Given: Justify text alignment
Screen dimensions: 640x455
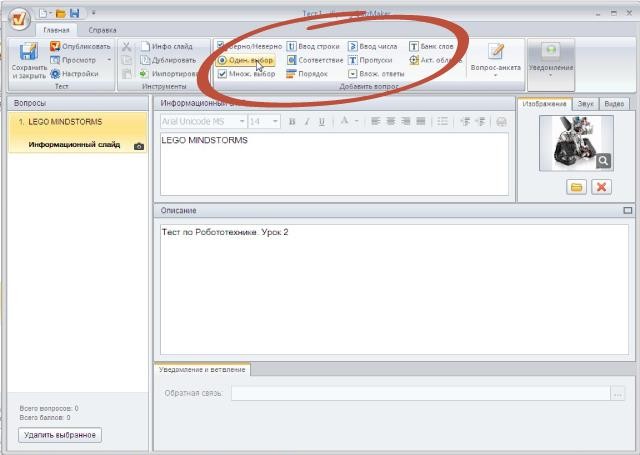Looking at the screenshot, I should [421, 121].
